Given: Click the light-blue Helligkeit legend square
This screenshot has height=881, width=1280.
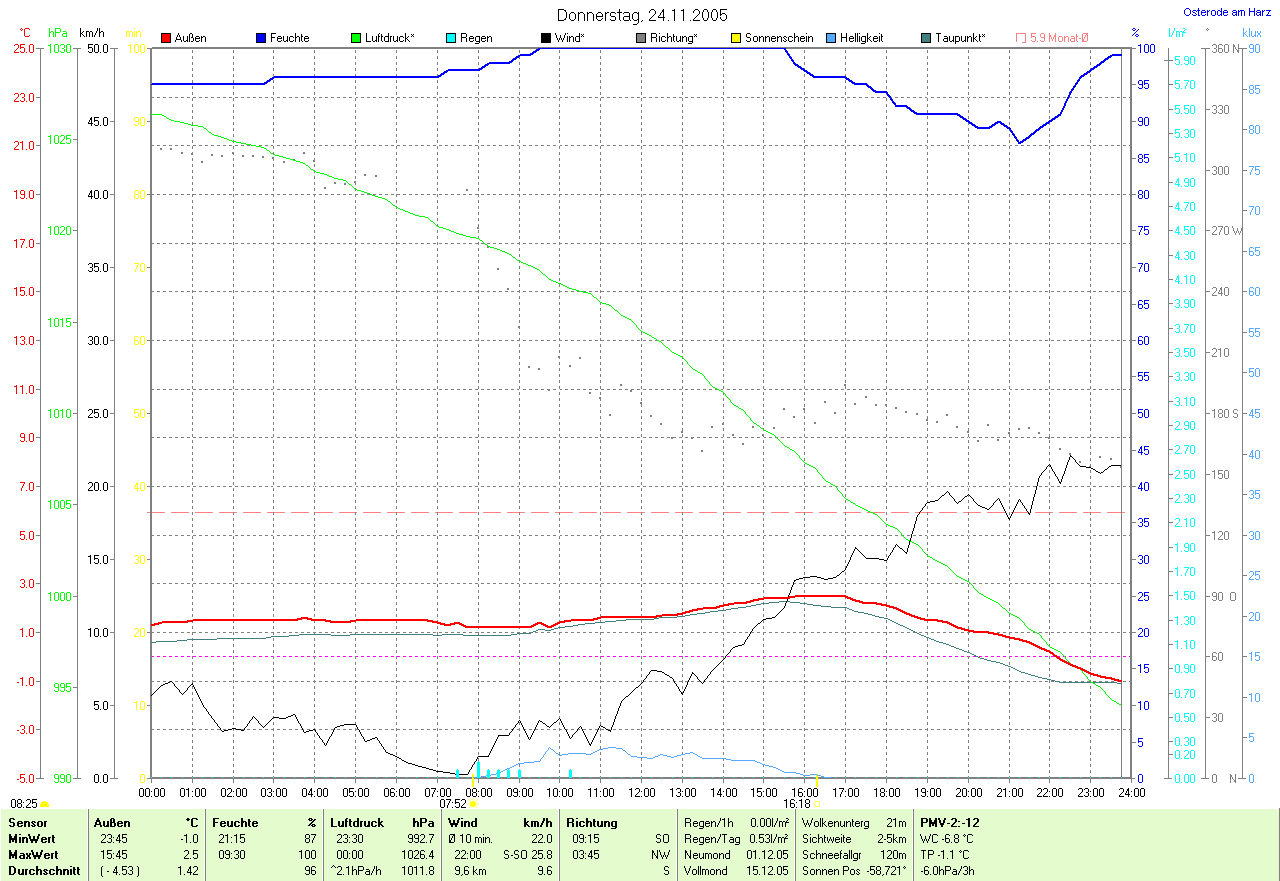Looking at the screenshot, I should click(830, 38).
